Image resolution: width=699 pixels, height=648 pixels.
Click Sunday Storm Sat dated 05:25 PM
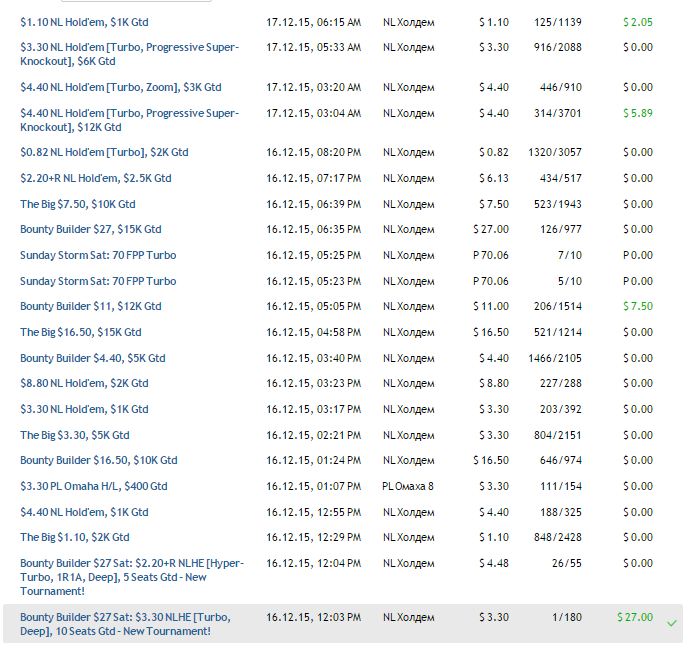(98, 256)
